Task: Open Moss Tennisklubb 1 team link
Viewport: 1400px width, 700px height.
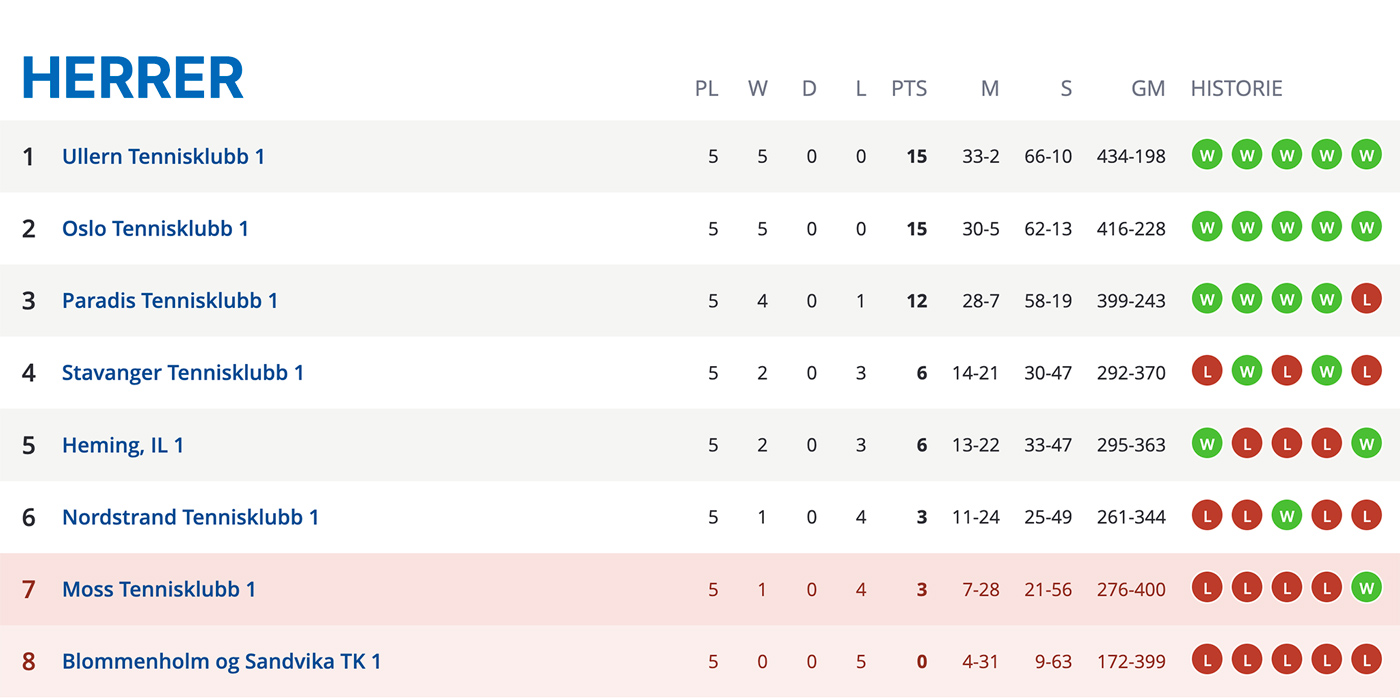Action: point(159,589)
